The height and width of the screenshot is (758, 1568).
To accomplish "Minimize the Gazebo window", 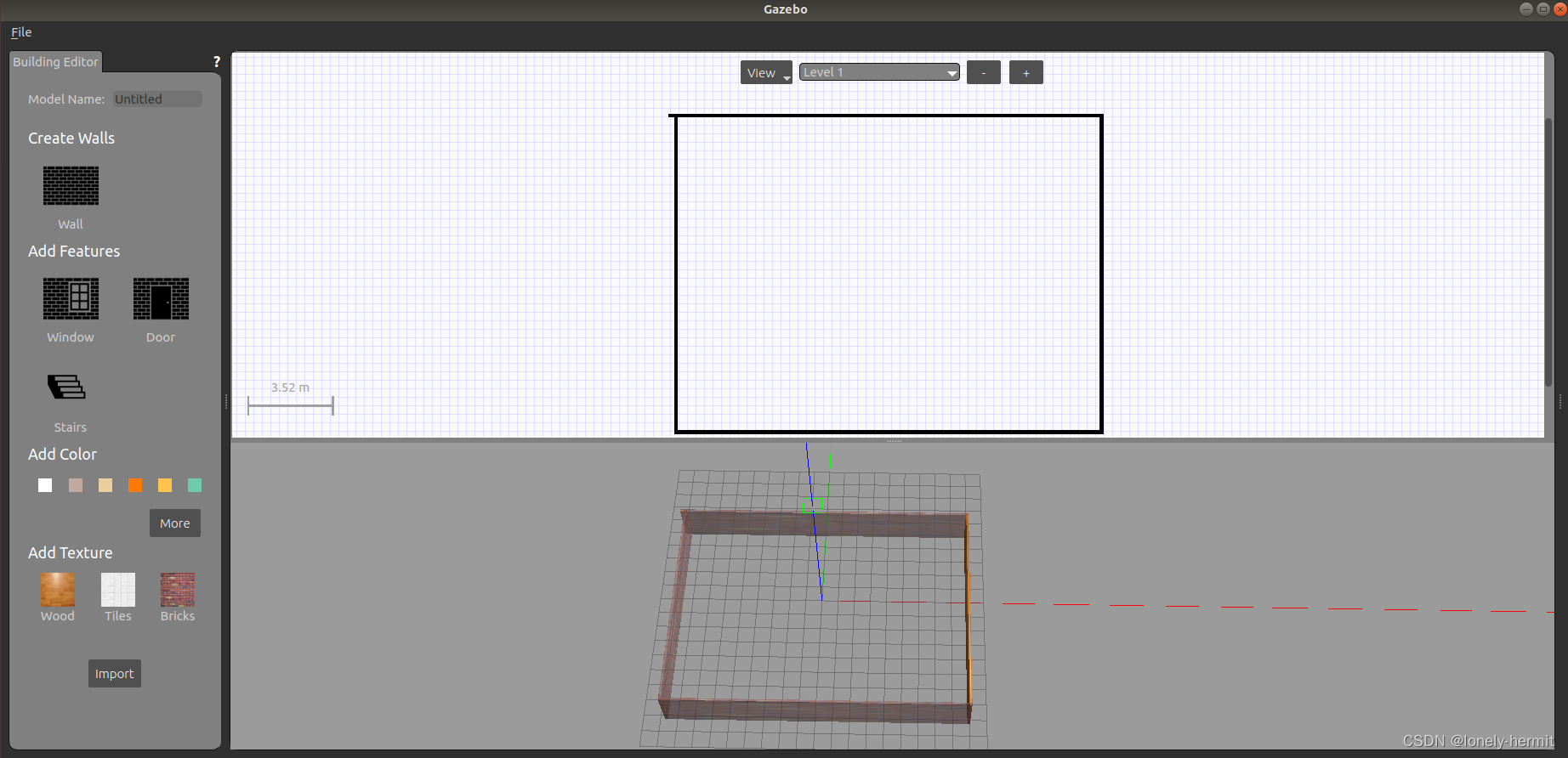I will coord(1526,9).
